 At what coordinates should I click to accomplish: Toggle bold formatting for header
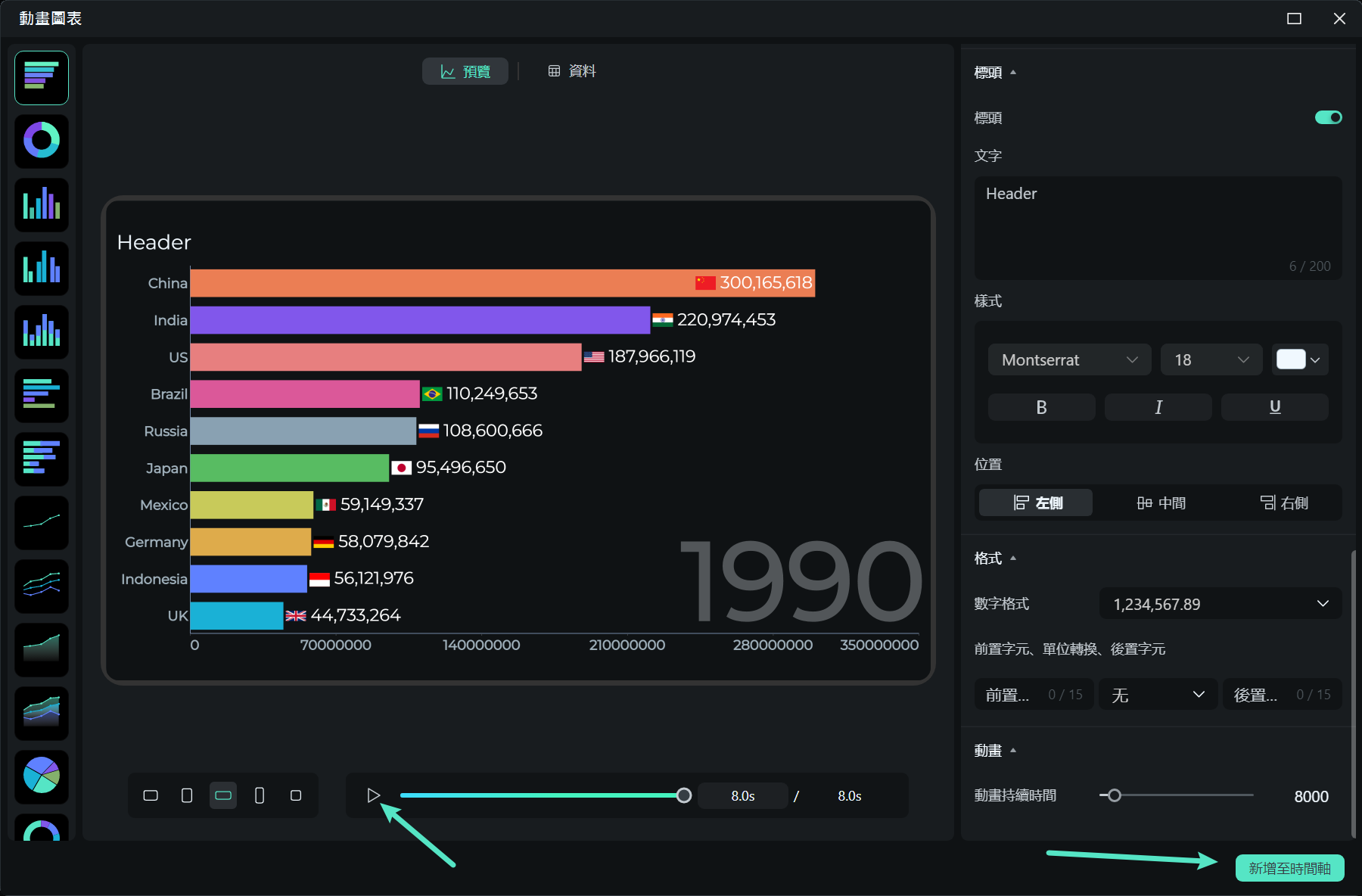click(x=1041, y=407)
